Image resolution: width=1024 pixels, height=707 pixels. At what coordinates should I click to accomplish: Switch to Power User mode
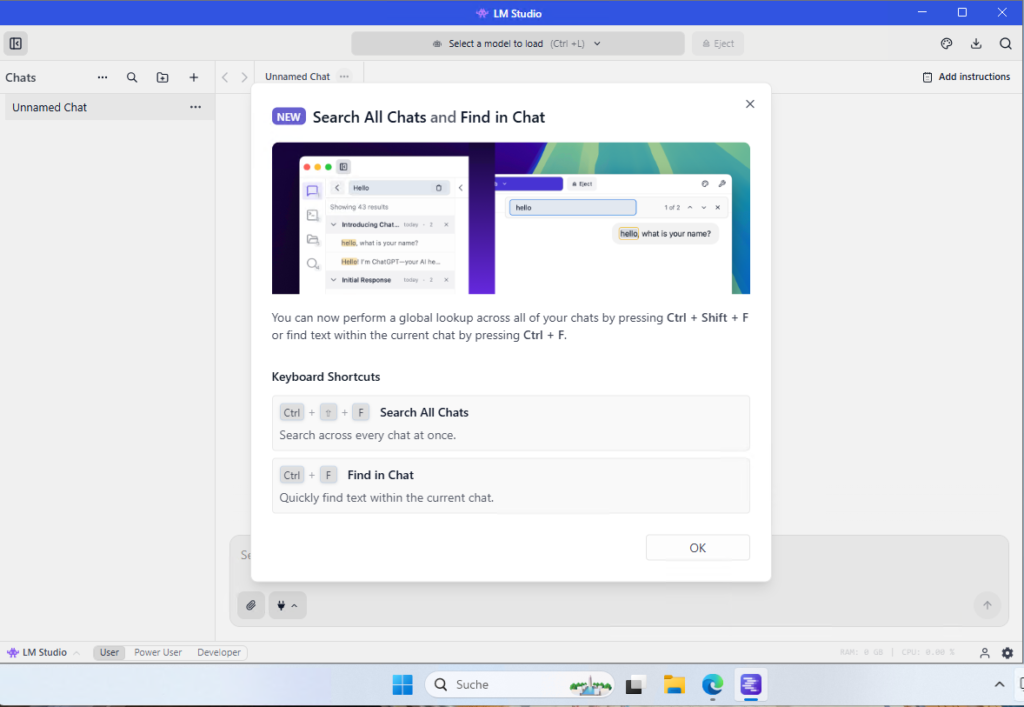[158, 653]
